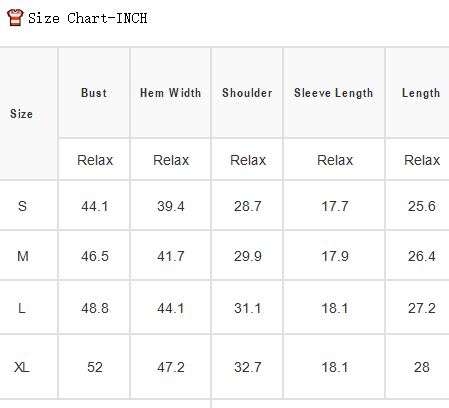Click the XL size row label
Screen dimensions: 449x408
point(22,367)
